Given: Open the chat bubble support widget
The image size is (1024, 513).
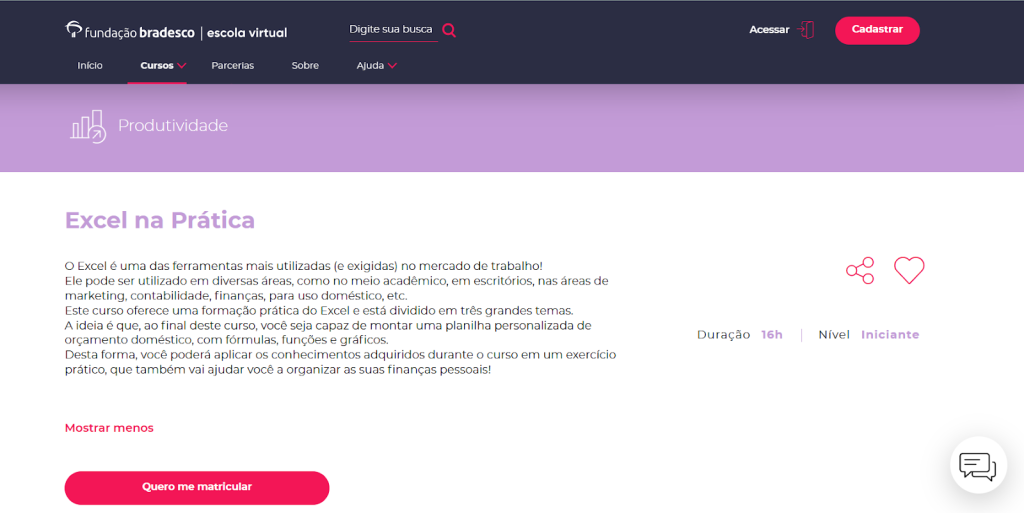Looking at the screenshot, I should point(978,465).
